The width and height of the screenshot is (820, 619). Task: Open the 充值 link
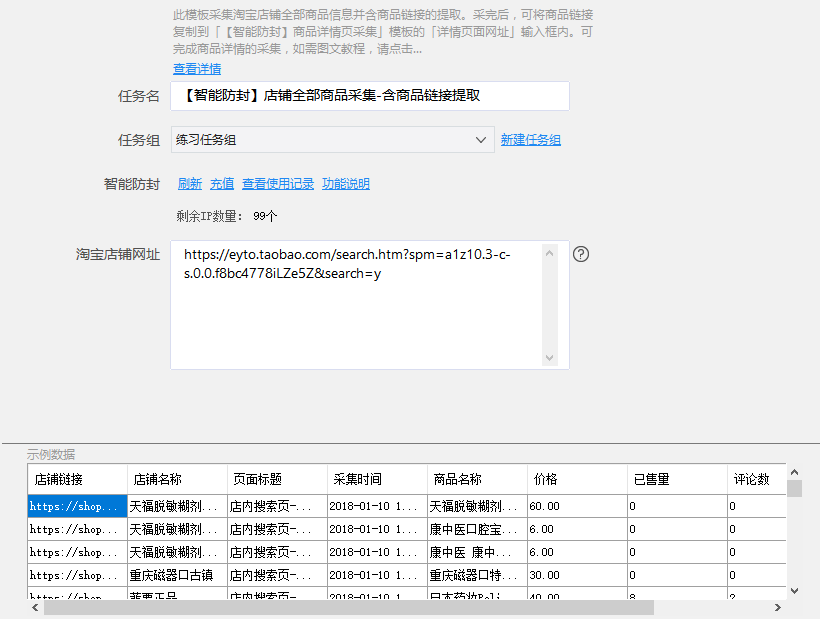(x=222, y=184)
